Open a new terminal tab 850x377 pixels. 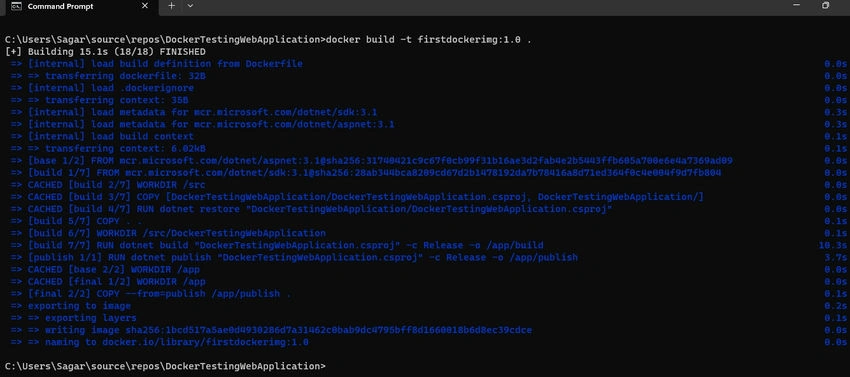pos(171,6)
